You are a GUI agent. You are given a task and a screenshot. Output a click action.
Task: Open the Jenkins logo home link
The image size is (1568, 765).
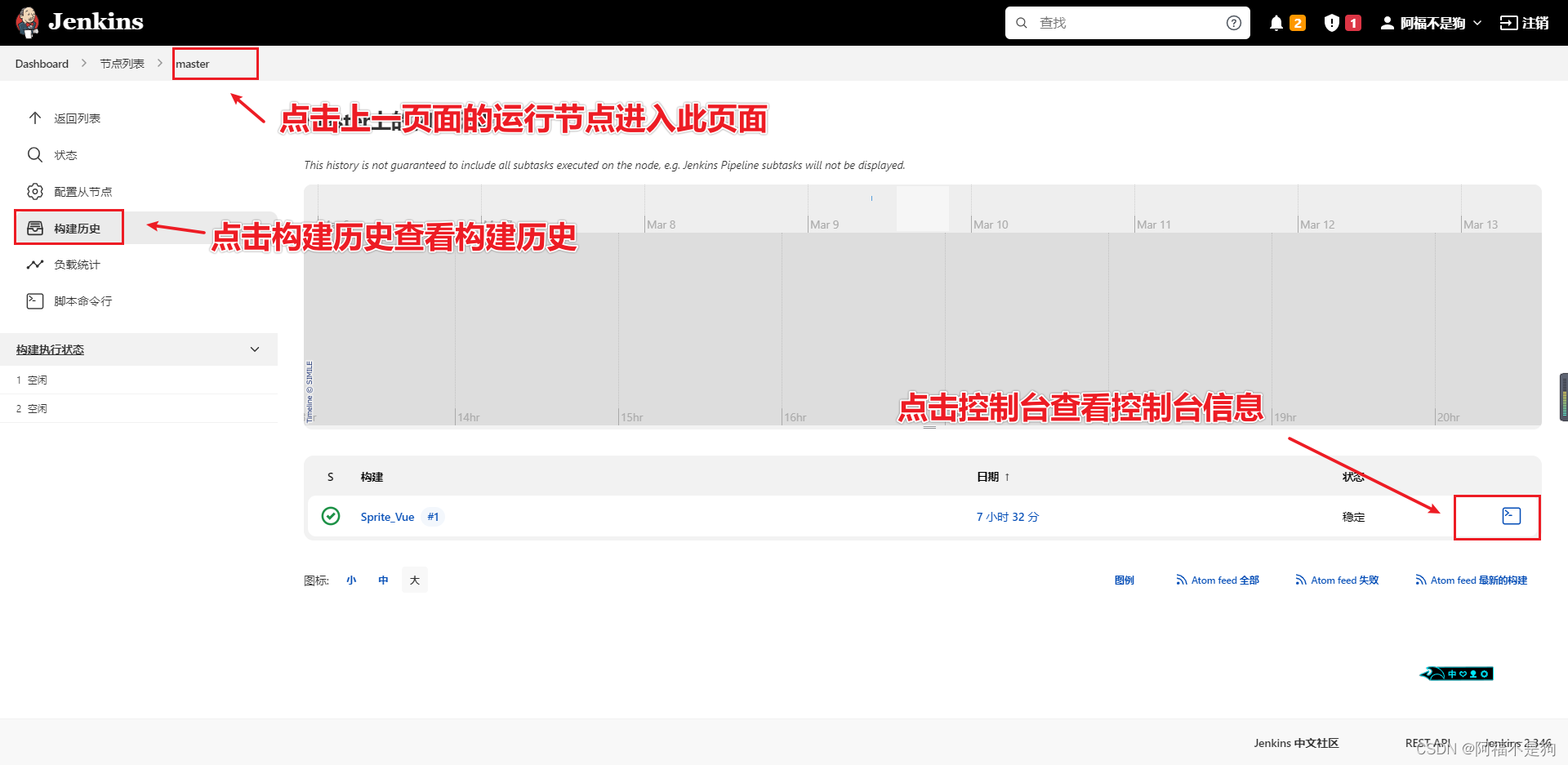tap(79, 22)
